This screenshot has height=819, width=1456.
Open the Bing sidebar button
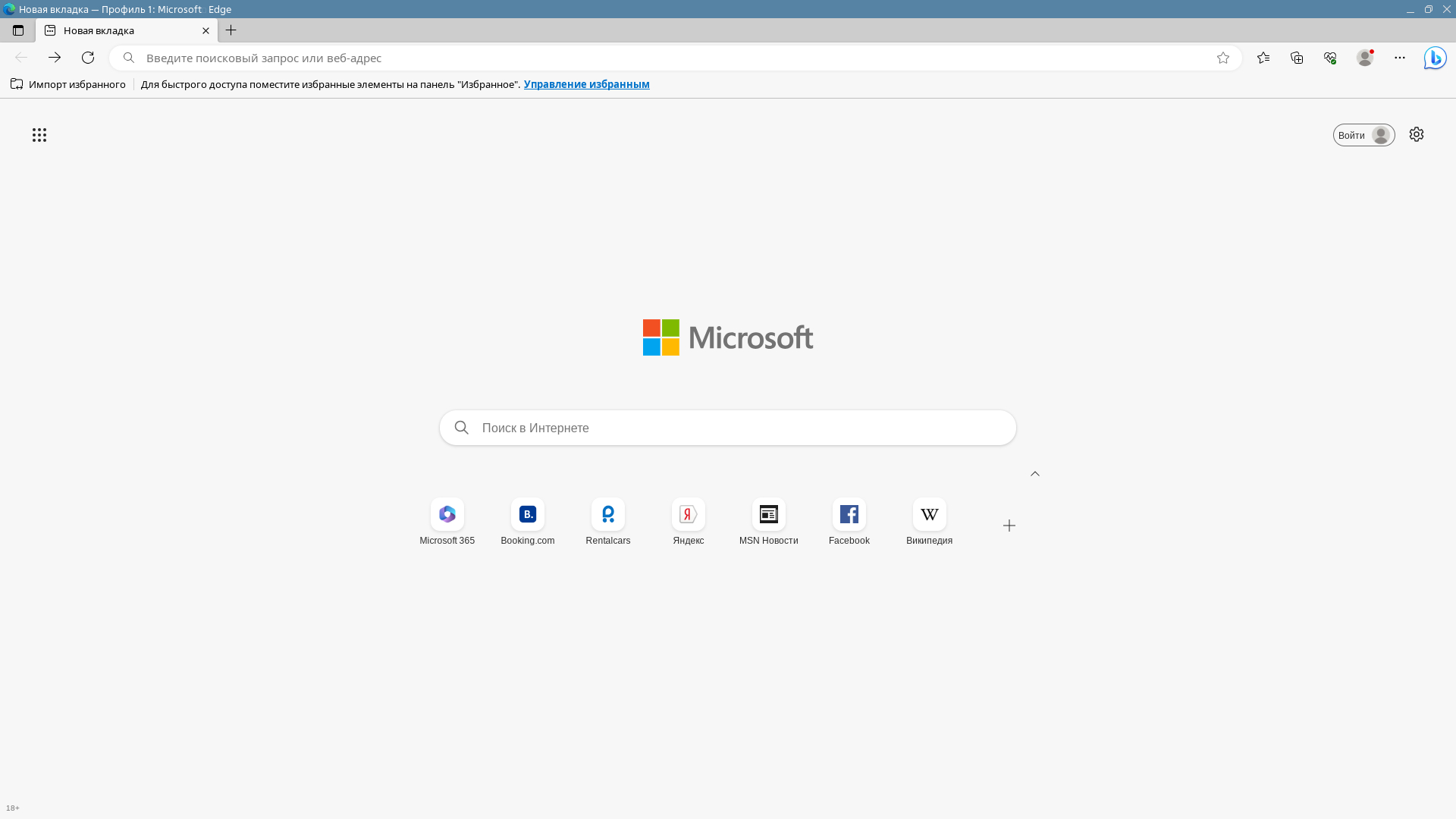(x=1435, y=58)
